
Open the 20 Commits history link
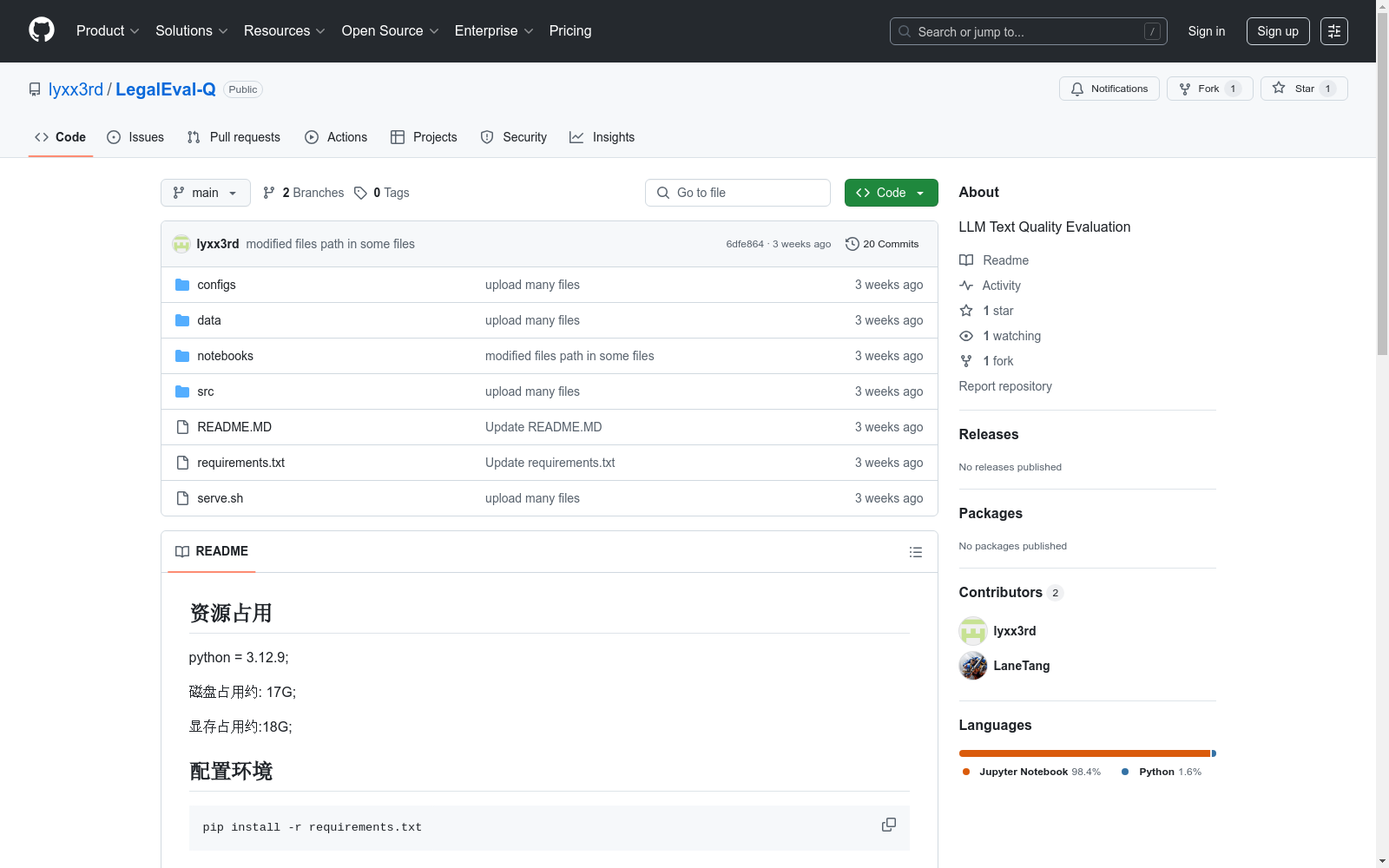tap(882, 244)
